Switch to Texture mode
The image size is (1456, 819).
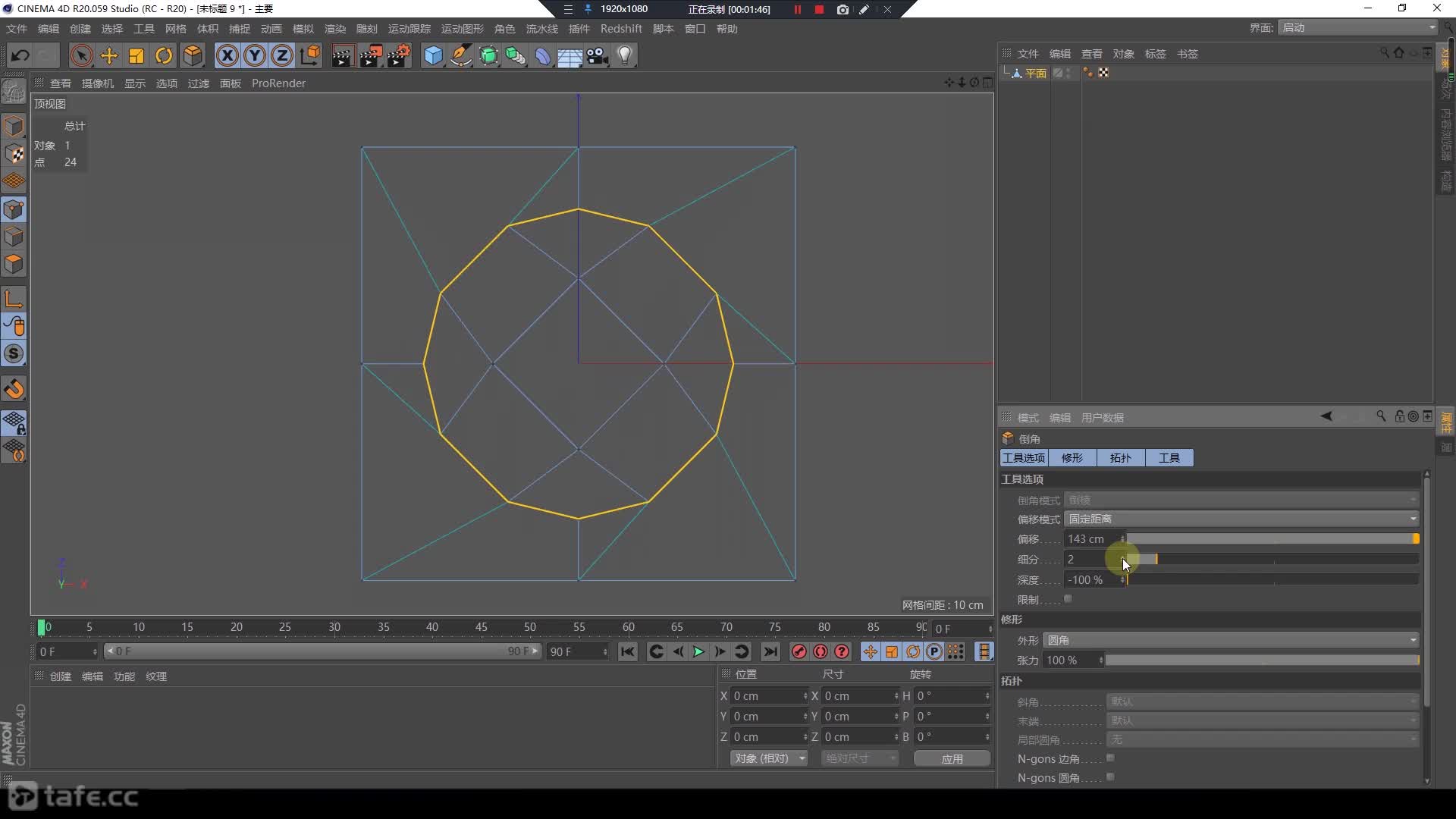point(14,154)
